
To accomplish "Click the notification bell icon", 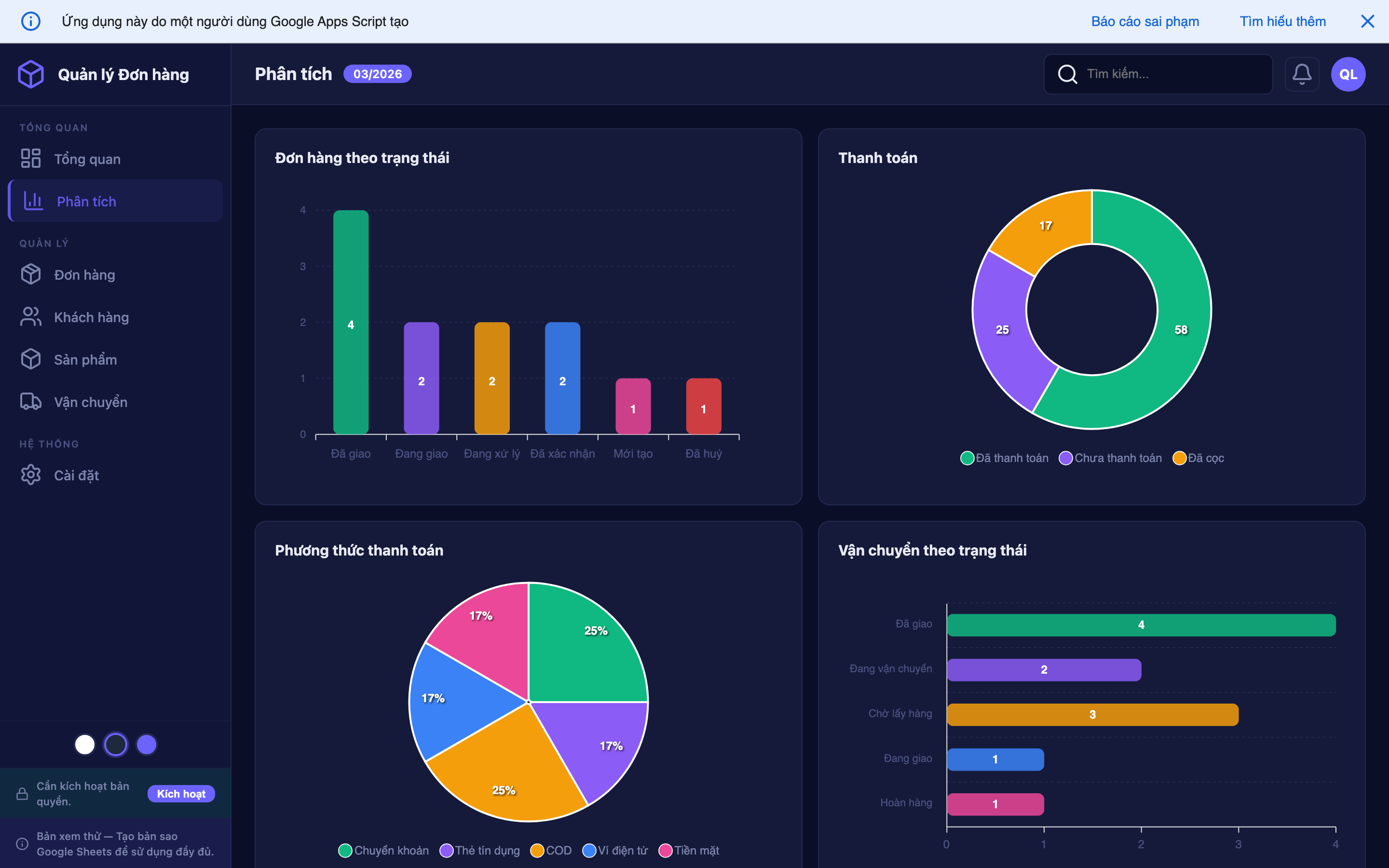I will click(x=1301, y=74).
